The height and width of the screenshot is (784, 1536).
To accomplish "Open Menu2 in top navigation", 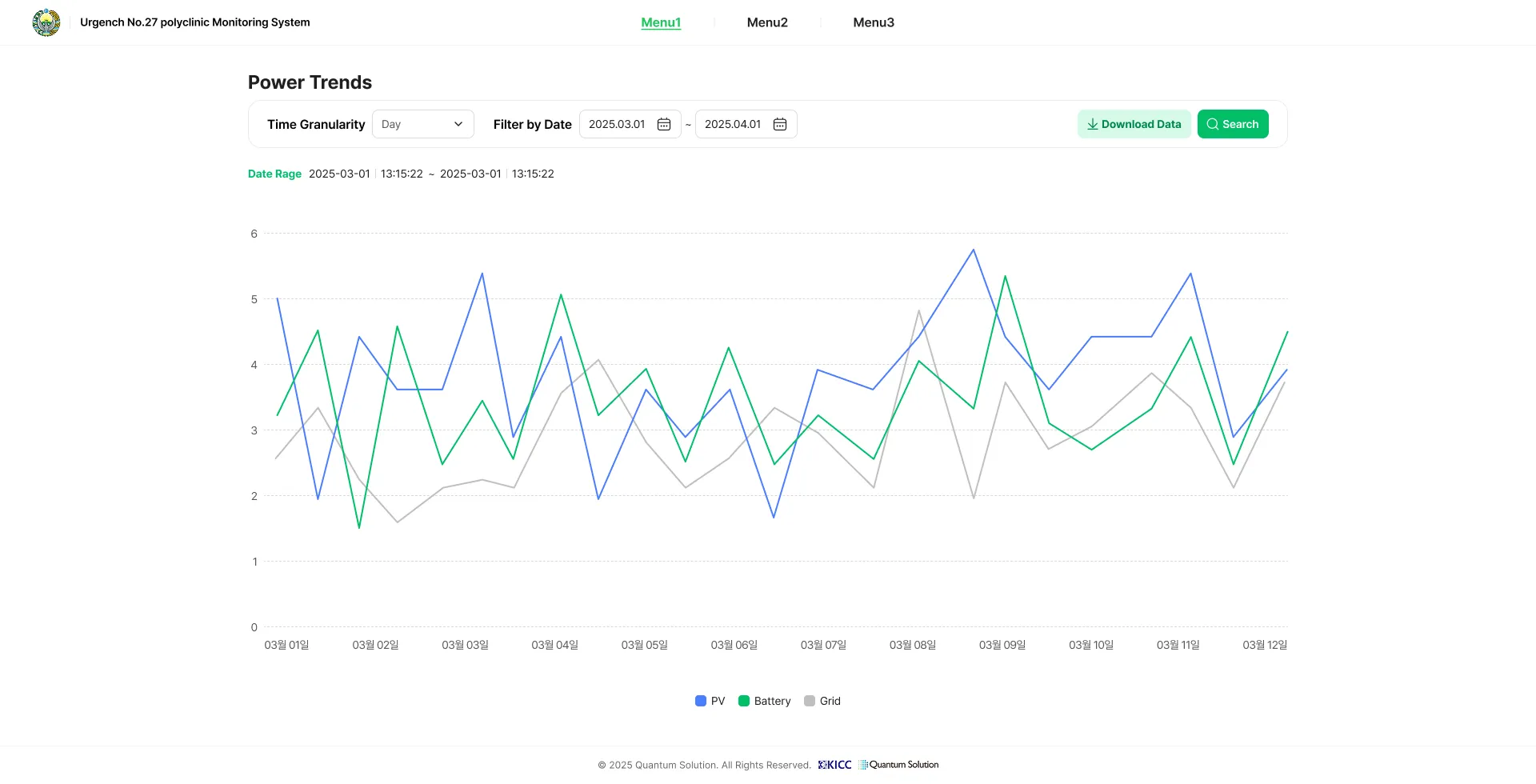I will click(x=767, y=22).
